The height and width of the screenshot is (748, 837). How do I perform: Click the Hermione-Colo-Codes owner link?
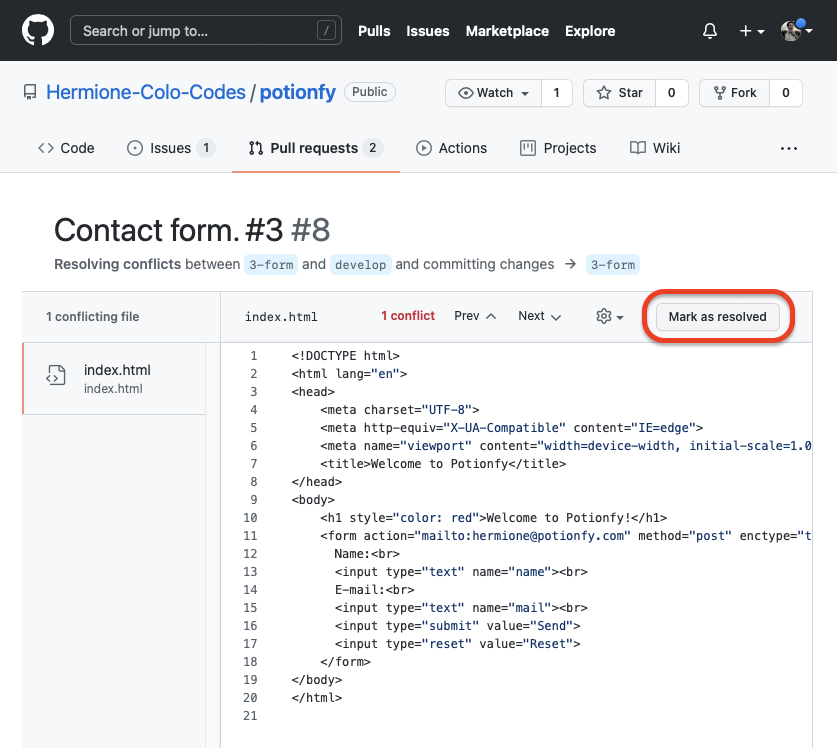coord(146,93)
